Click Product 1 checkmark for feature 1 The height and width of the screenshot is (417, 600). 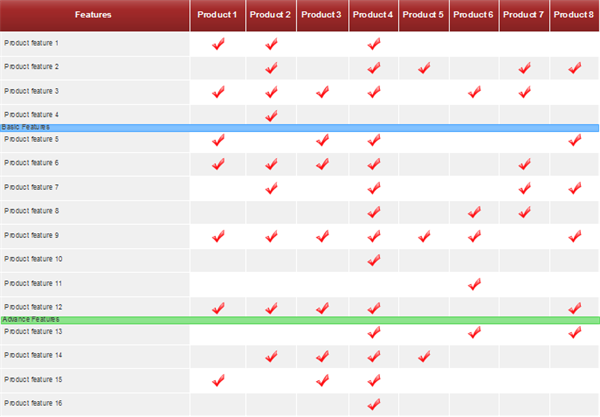click(x=218, y=44)
